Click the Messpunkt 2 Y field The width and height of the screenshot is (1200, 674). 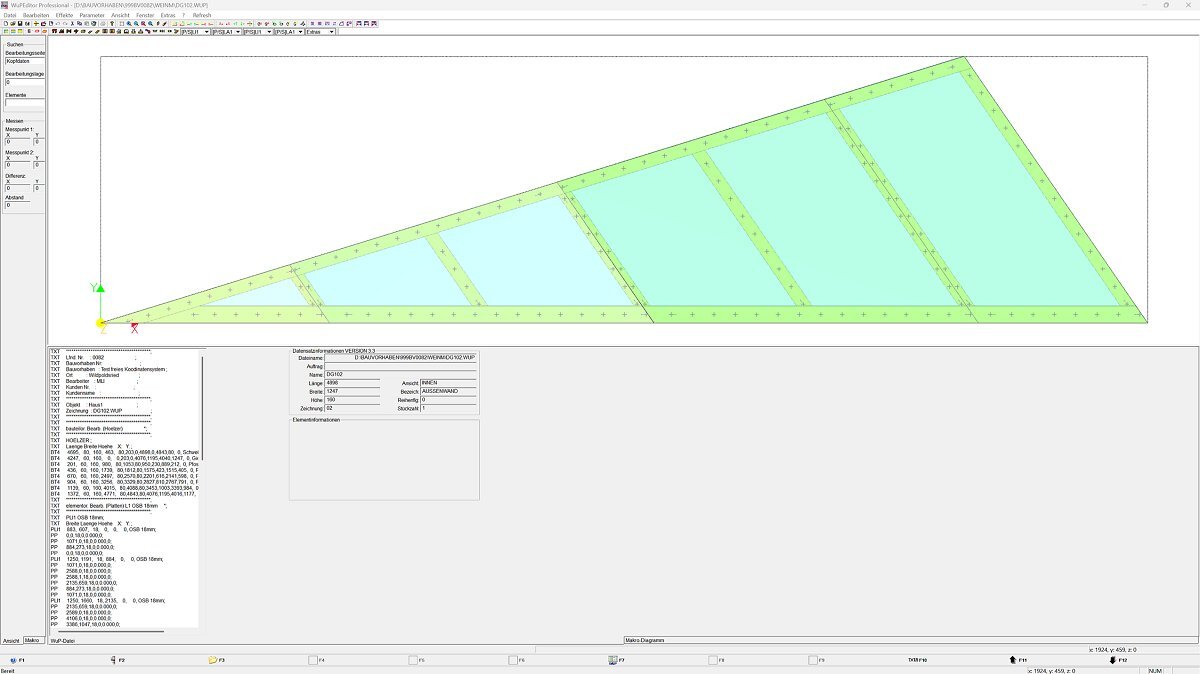point(39,164)
